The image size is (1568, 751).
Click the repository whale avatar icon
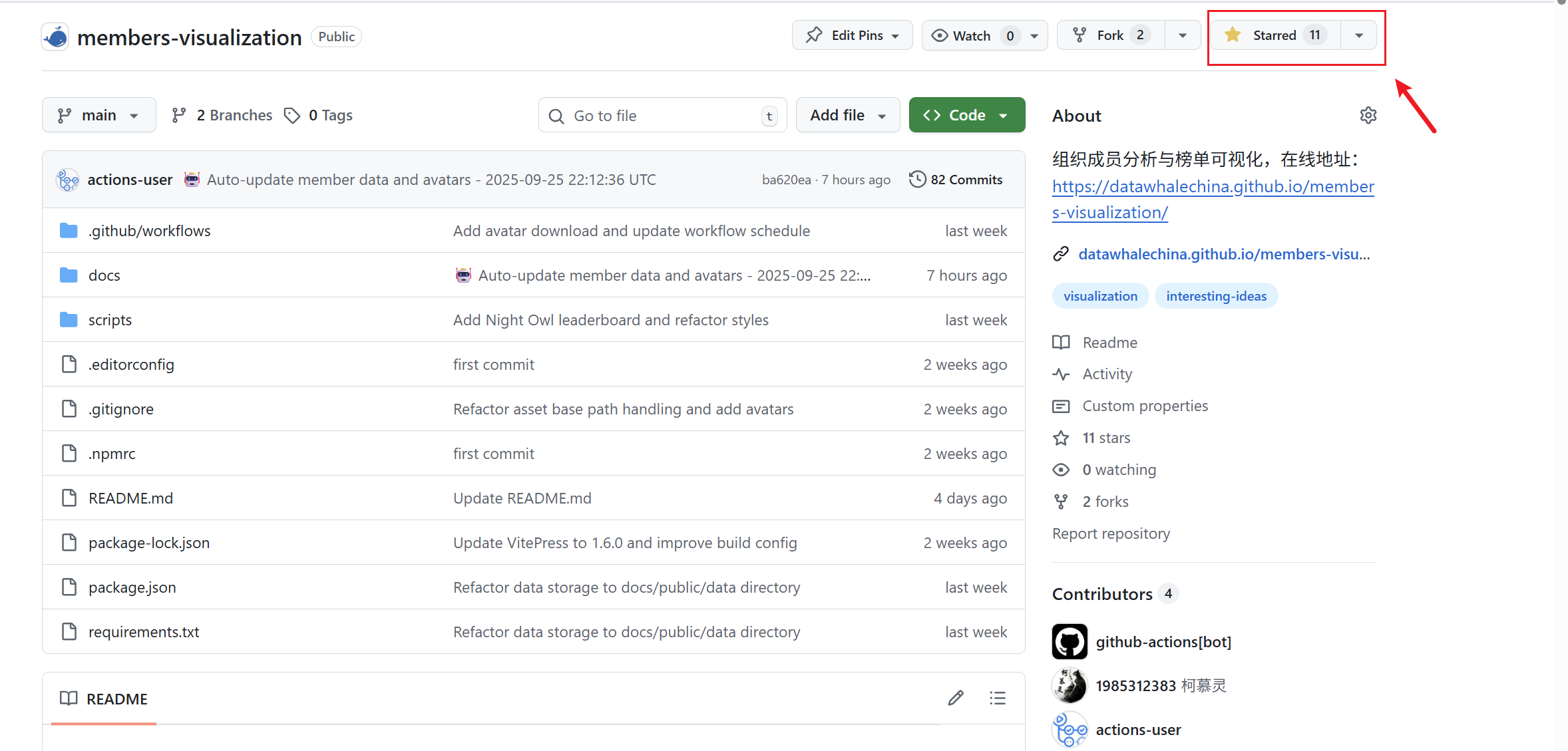pos(55,37)
